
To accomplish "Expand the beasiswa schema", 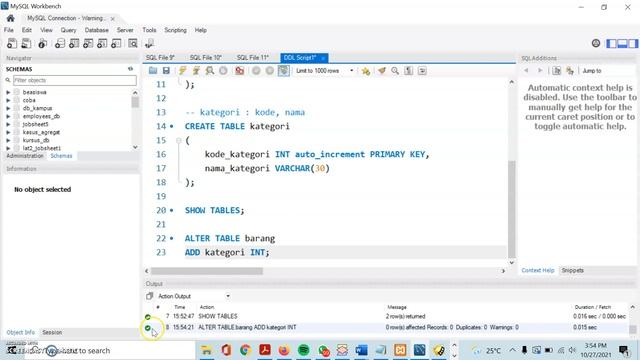I will click(8, 92).
